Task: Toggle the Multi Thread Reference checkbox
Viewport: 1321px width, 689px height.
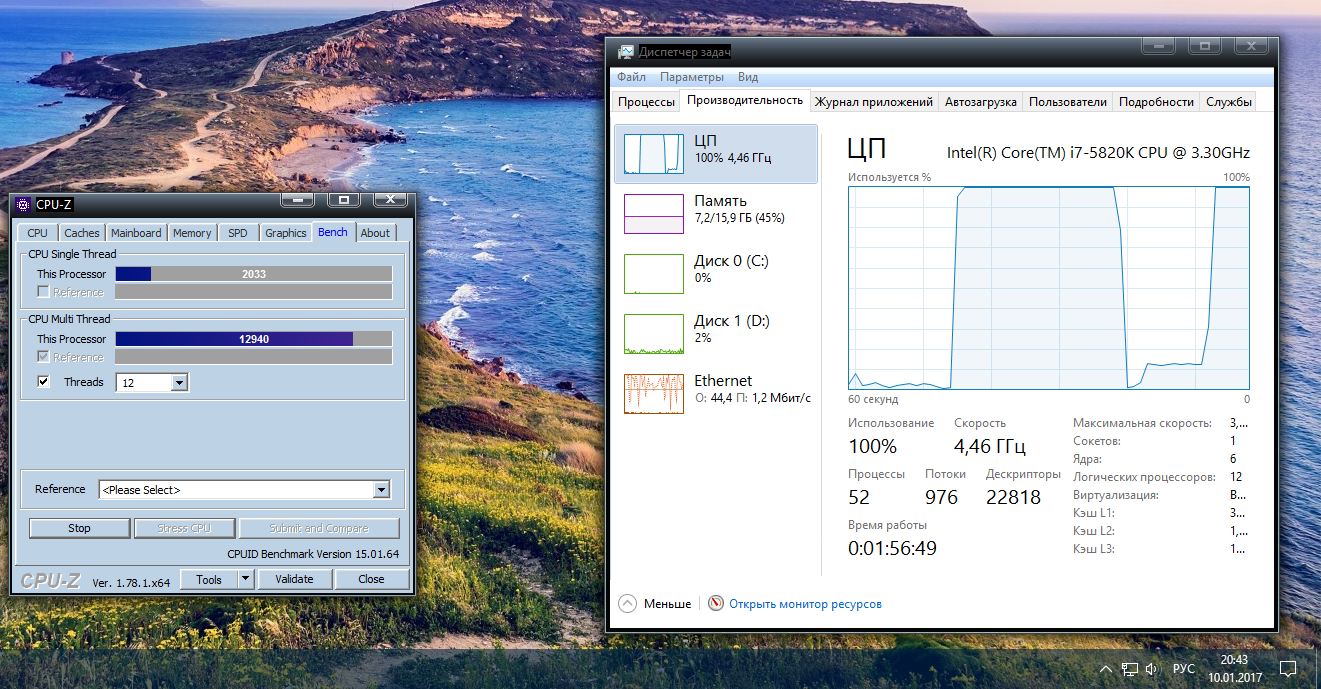Action: coord(43,357)
